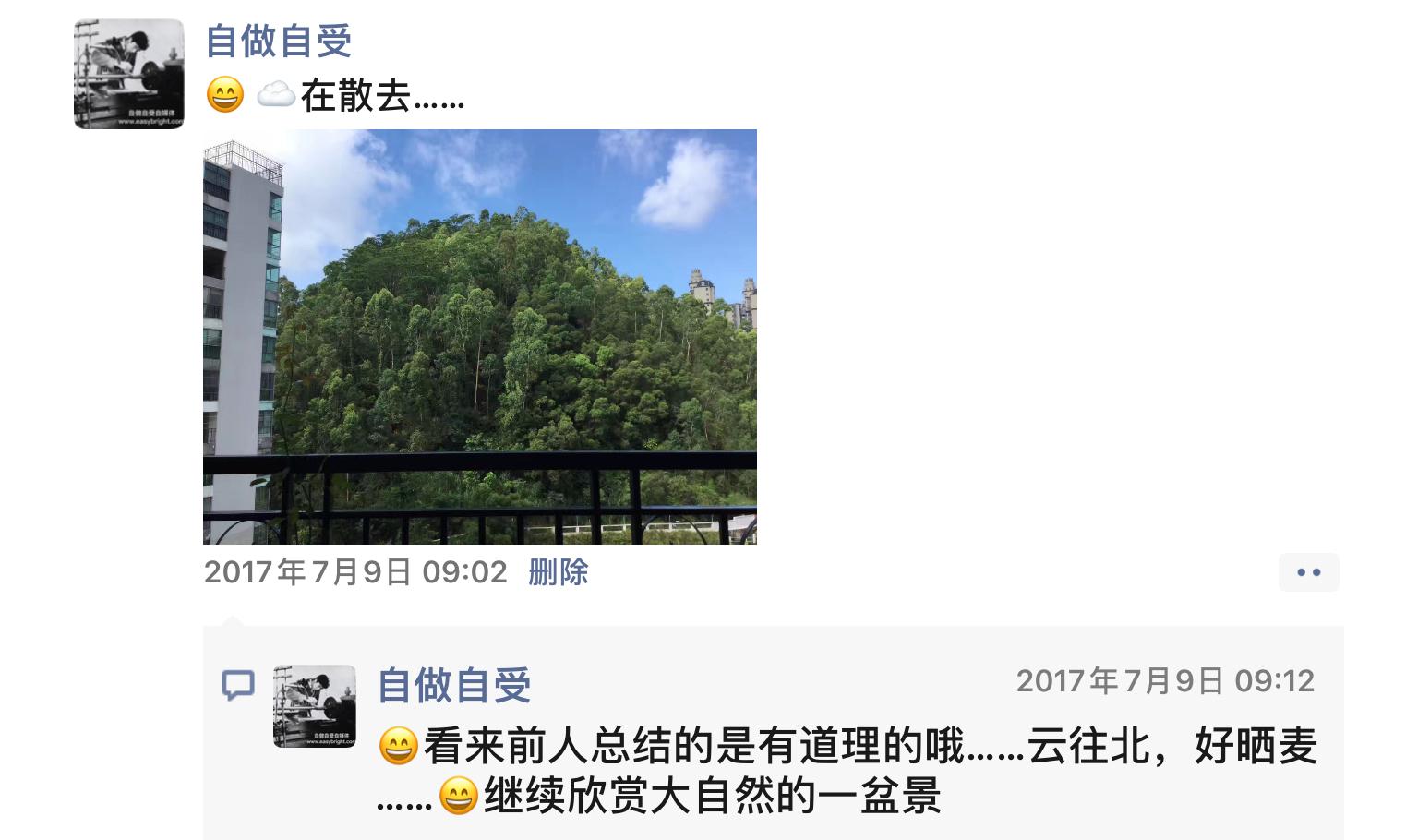Click the speech bubble comment icon
The image size is (1418, 840).
point(238,685)
